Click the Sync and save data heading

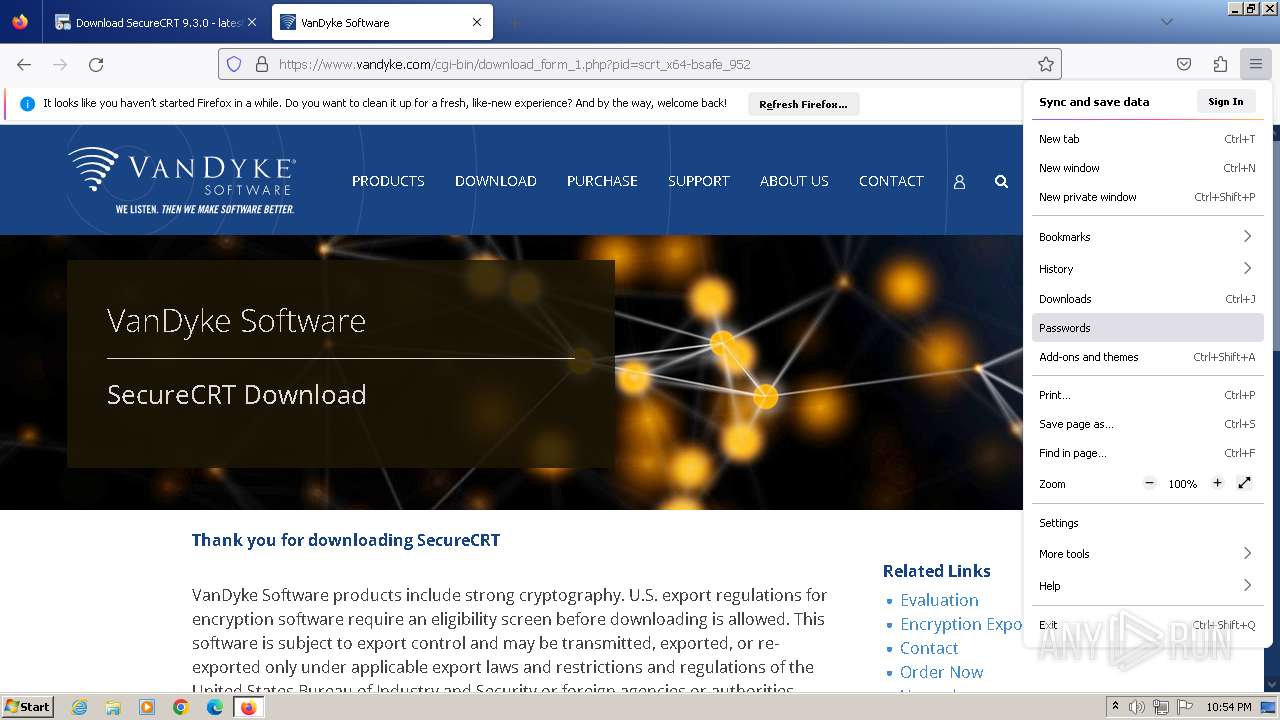[1094, 102]
